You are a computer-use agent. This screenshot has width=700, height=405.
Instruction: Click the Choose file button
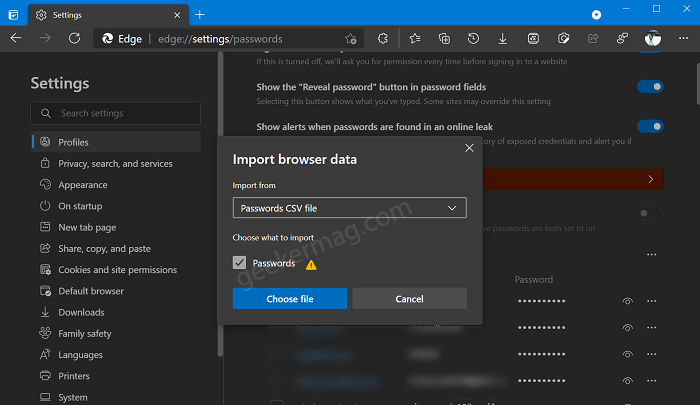tap(290, 298)
